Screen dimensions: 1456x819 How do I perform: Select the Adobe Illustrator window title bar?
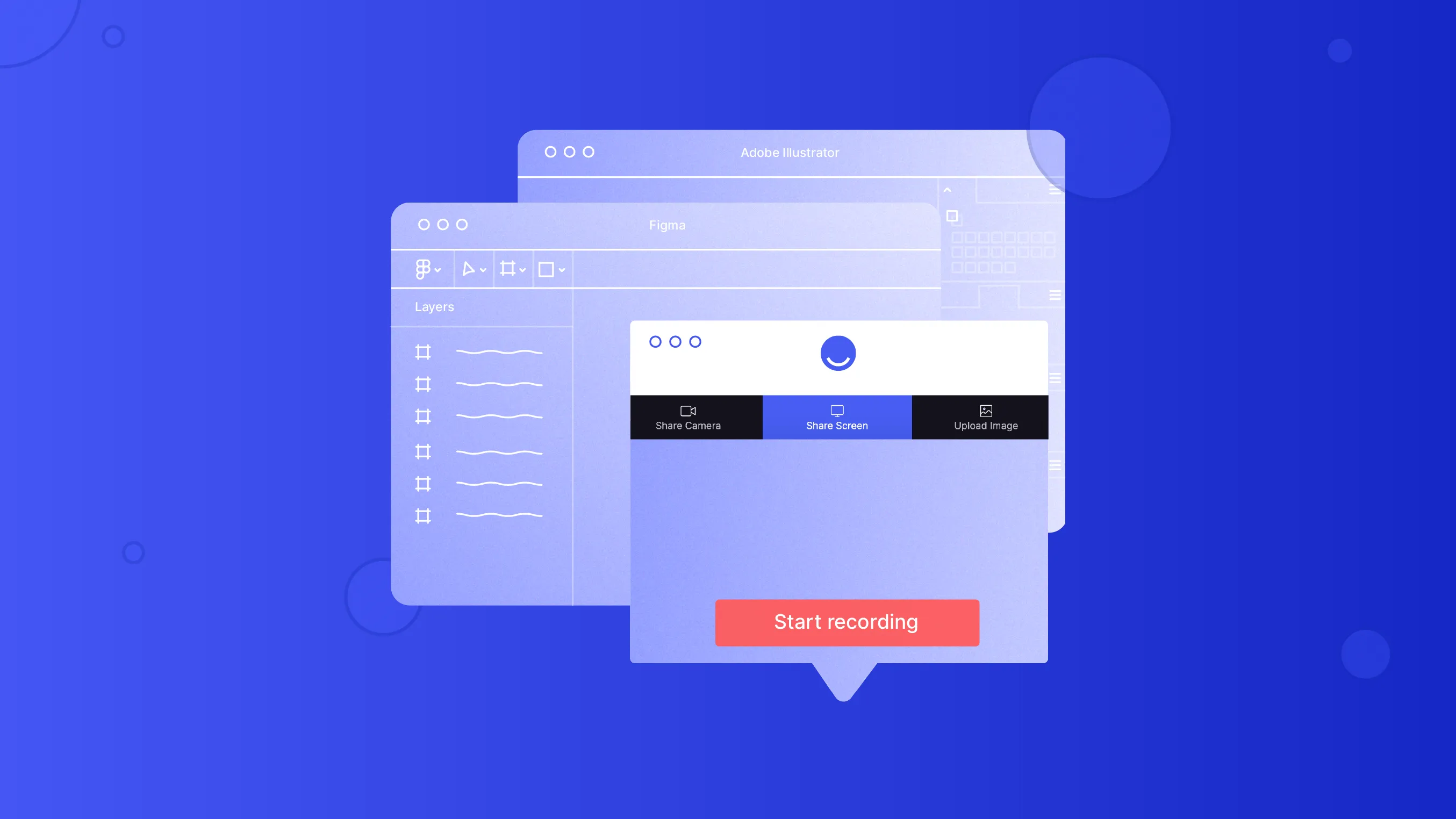[790, 151]
